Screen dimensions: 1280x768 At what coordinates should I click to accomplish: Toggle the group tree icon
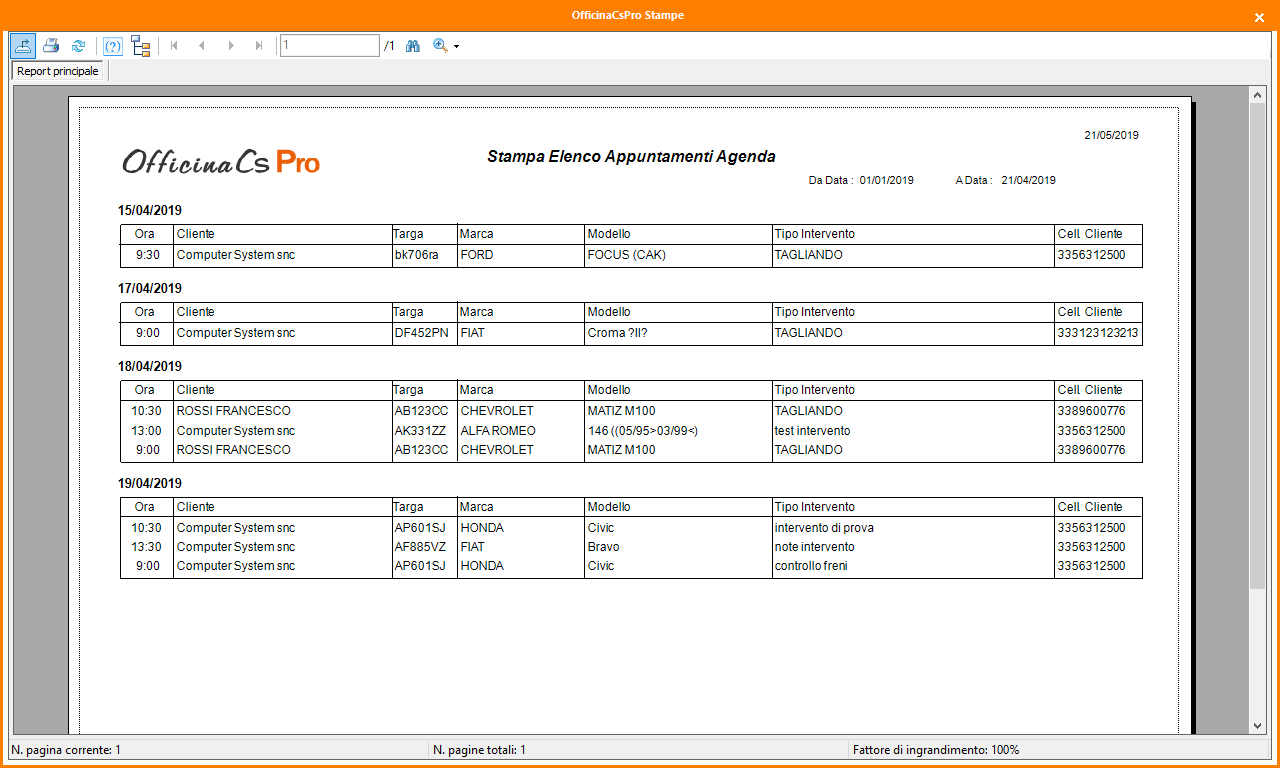click(141, 45)
